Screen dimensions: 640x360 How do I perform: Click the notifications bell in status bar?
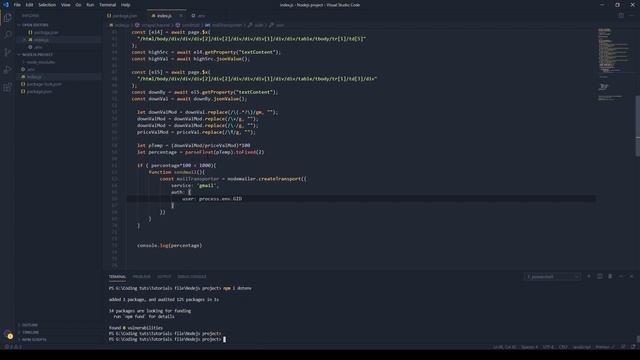click(633, 347)
